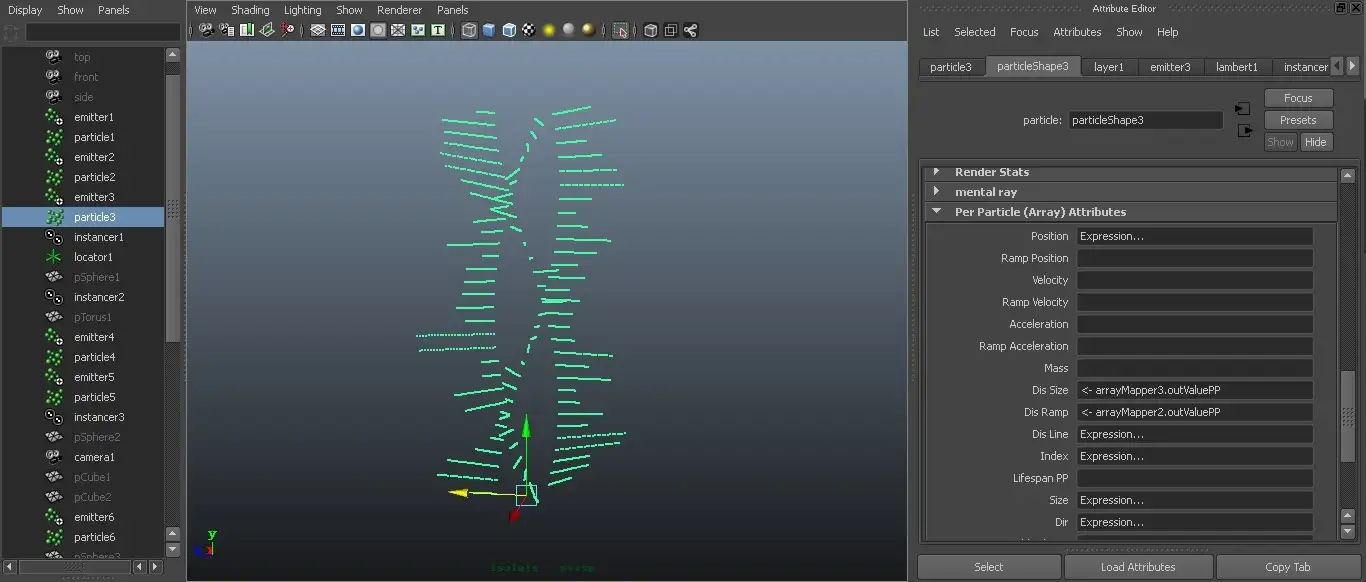Open Renderer menu in viewport panel
This screenshot has height=582, width=1366.
(x=399, y=10)
